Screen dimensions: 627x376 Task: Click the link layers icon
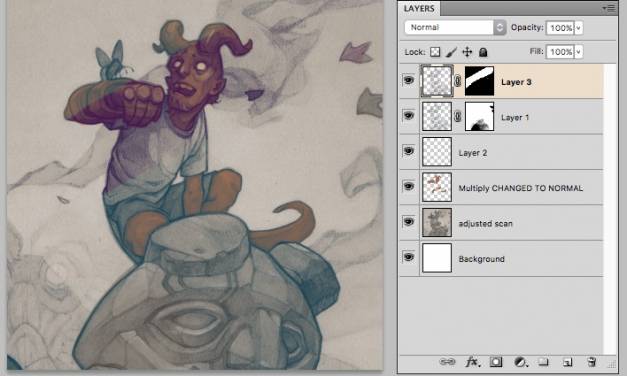click(447, 362)
